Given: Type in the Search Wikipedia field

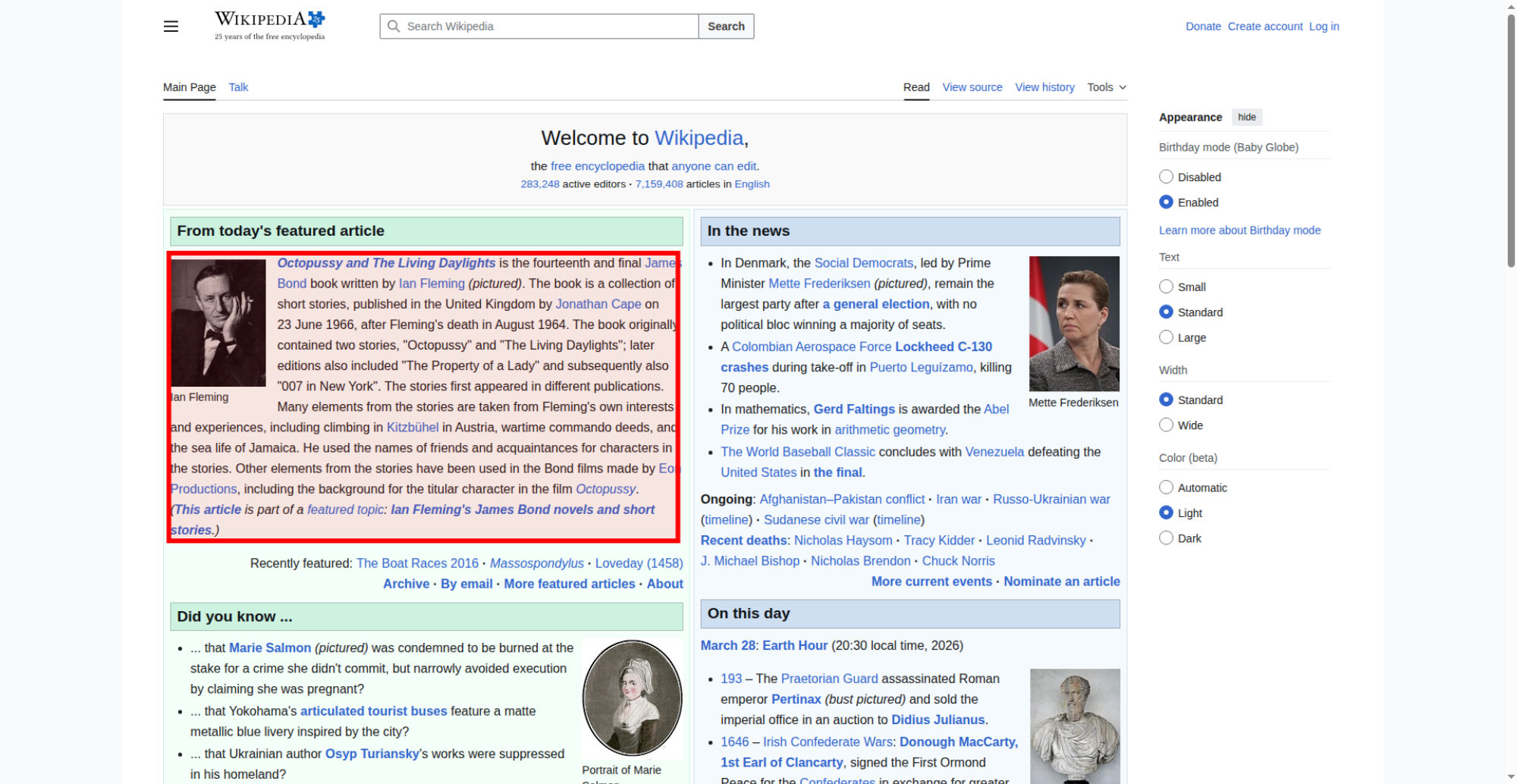Looking at the screenshot, I should tap(546, 27).
